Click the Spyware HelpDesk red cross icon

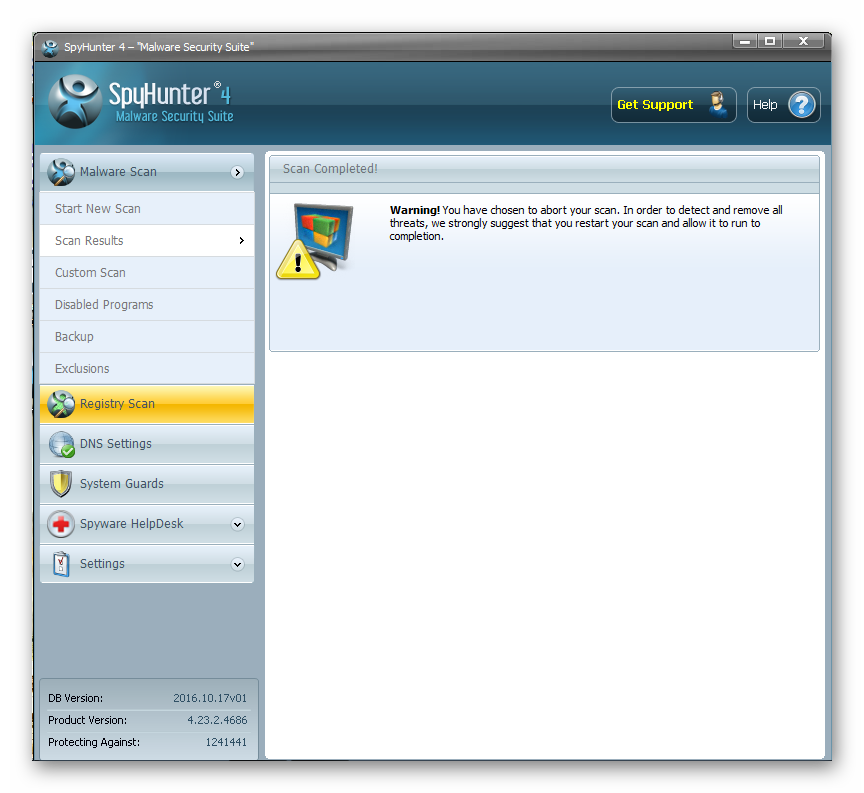[61, 524]
